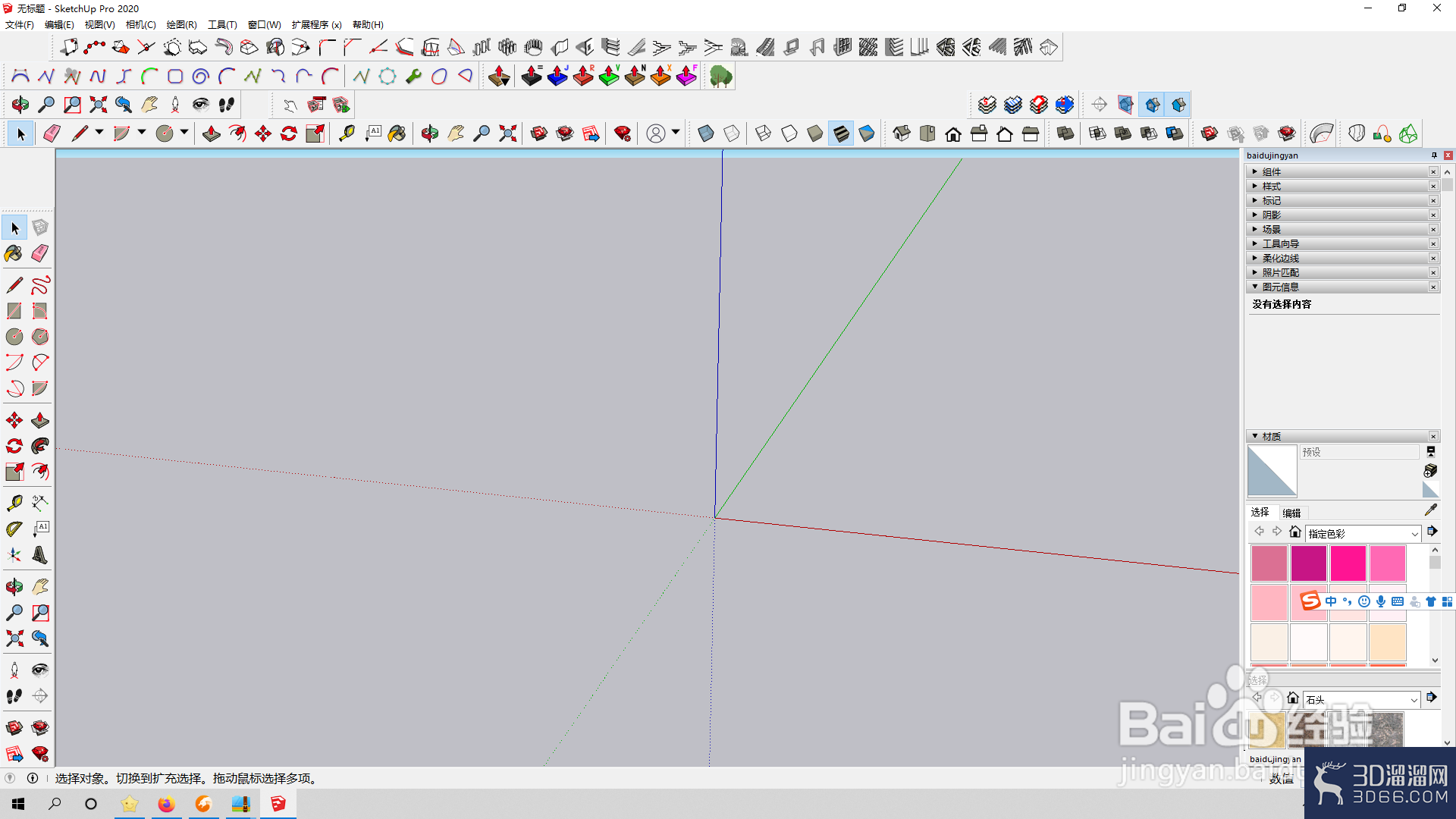Close the 照片匹配 panel
The height and width of the screenshot is (819, 1456).
pyautogui.click(x=1433, y=273)
